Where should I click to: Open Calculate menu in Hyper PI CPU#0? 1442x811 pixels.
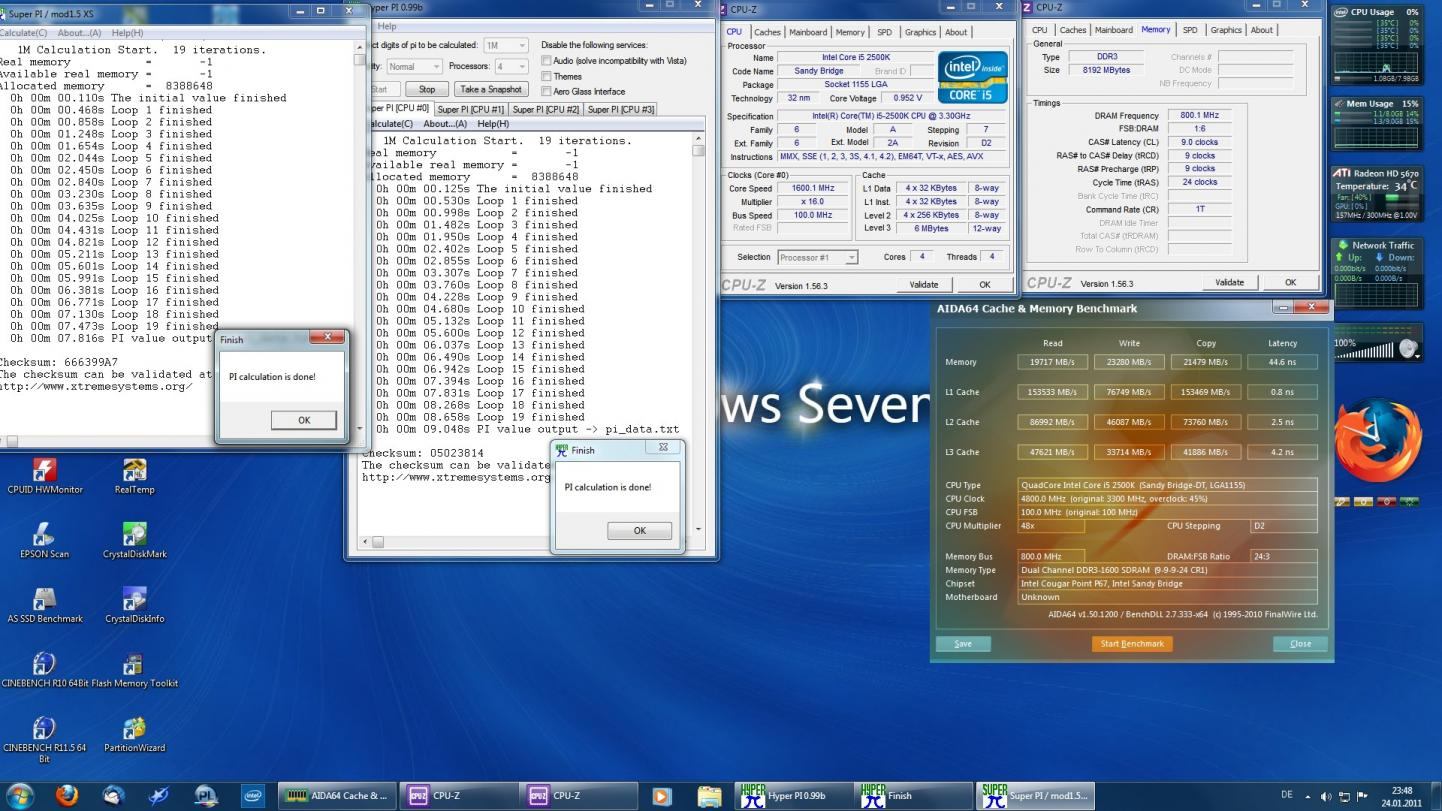(390, 124)
